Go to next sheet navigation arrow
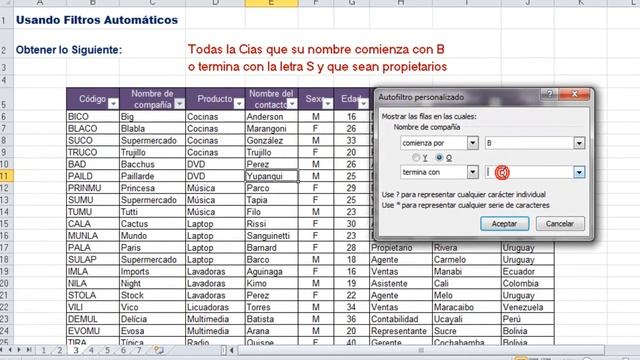640x360 pixels. pos(19,350)
